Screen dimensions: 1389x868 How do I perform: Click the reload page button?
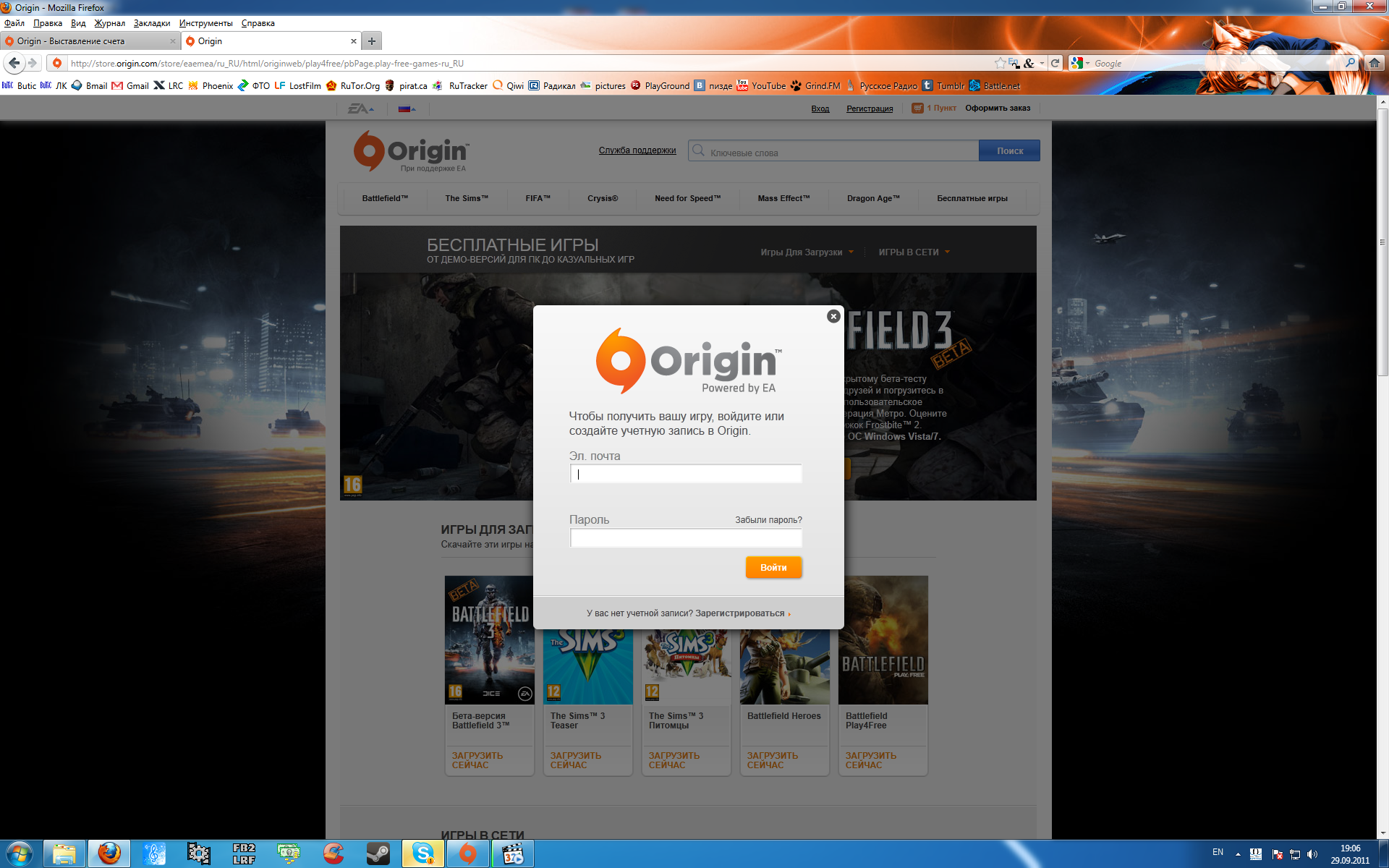pos(1055,63)
